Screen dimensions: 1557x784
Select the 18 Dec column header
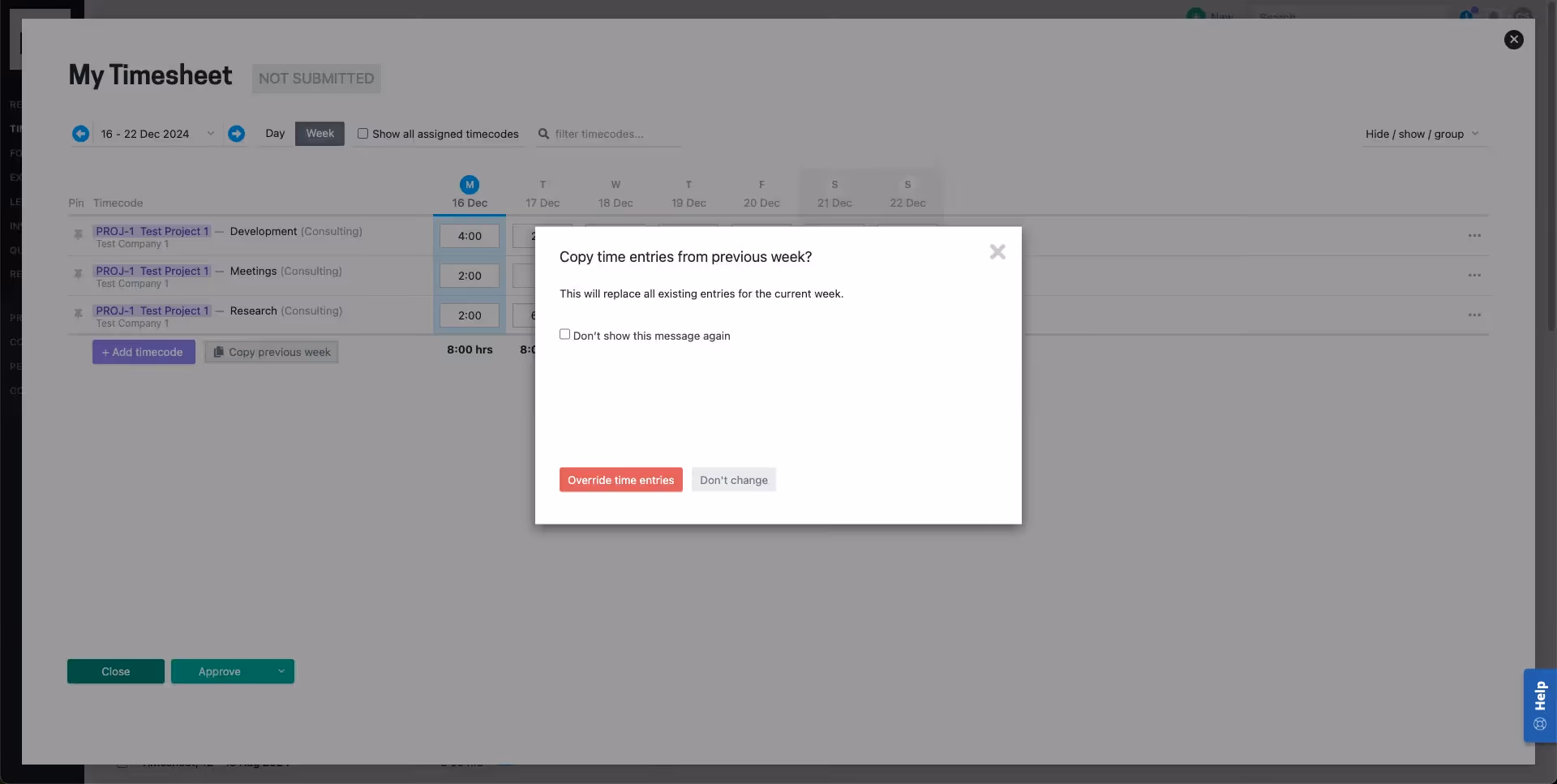(616, 195)
